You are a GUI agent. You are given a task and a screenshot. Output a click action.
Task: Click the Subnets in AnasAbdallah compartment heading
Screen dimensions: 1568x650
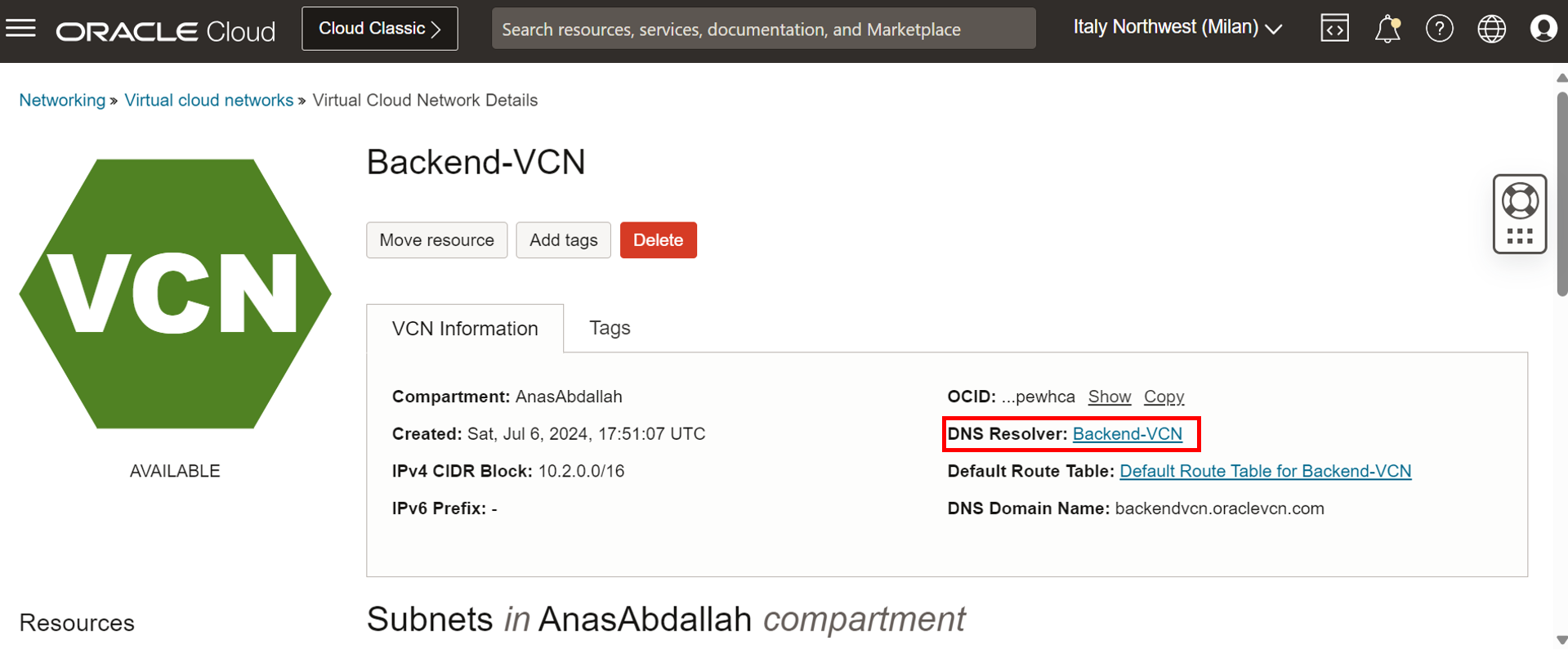point(665,620)
